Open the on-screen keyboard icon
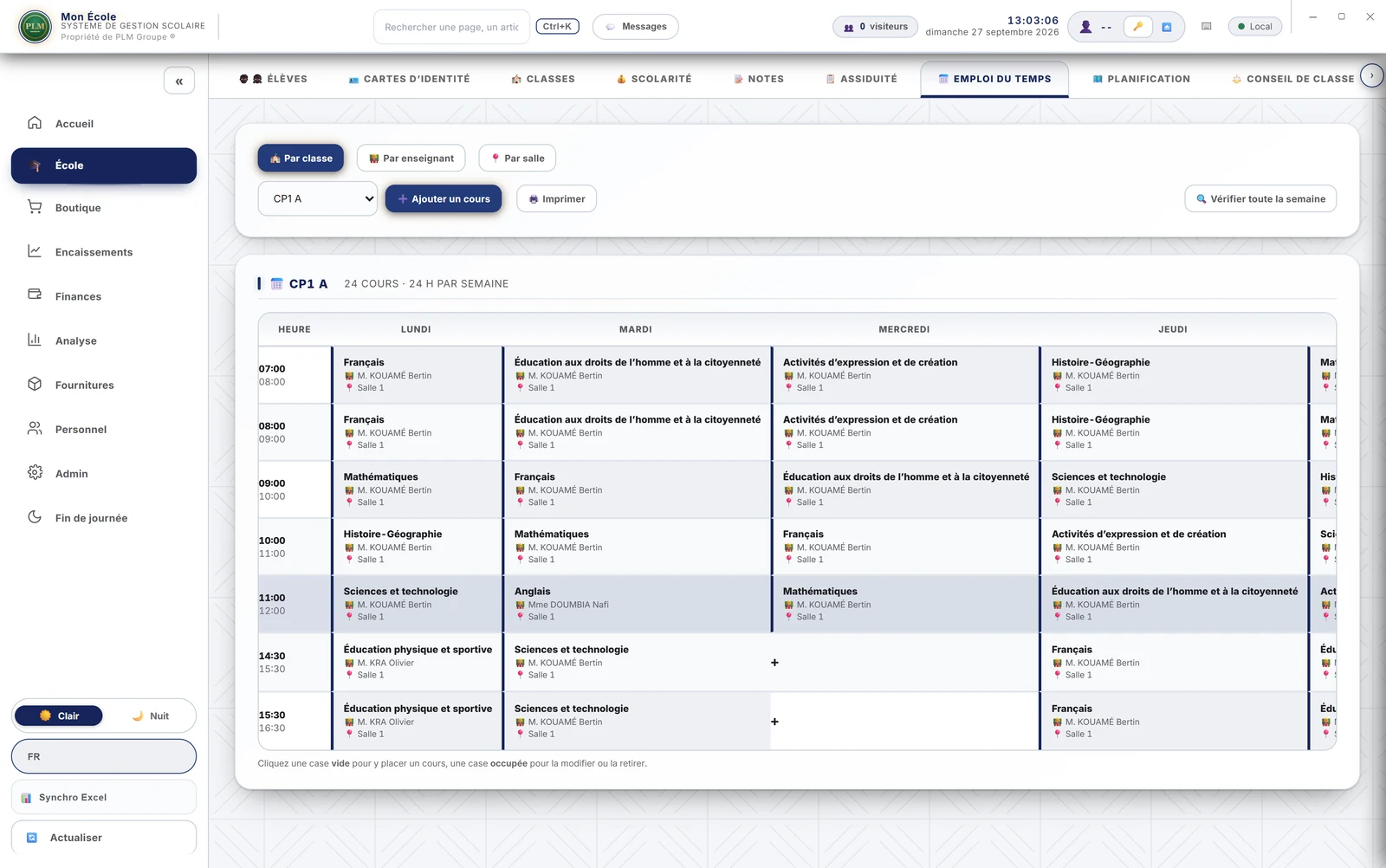 click(x=1206, y=27)
